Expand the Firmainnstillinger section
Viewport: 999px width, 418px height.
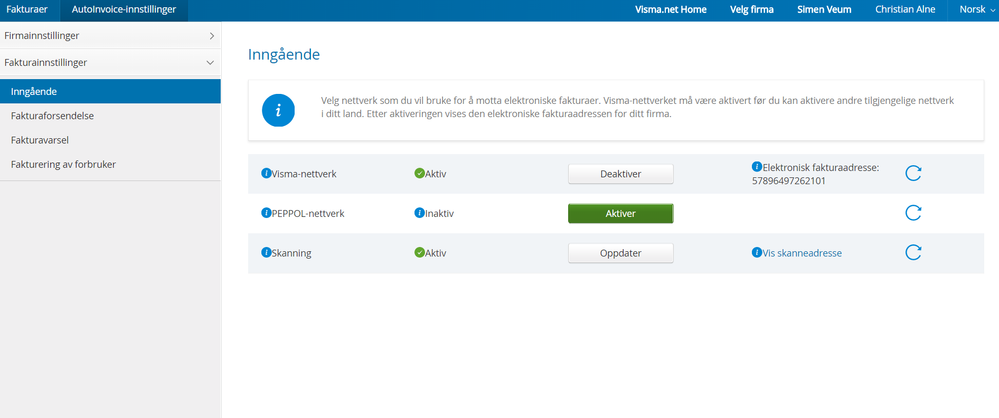tap(110, 36)
